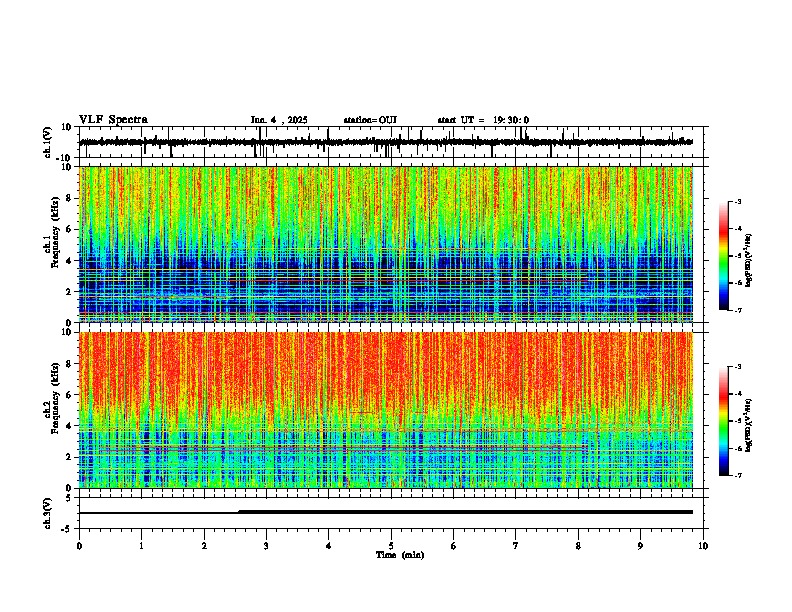Click time axis tick label '2'

(204, 546)
